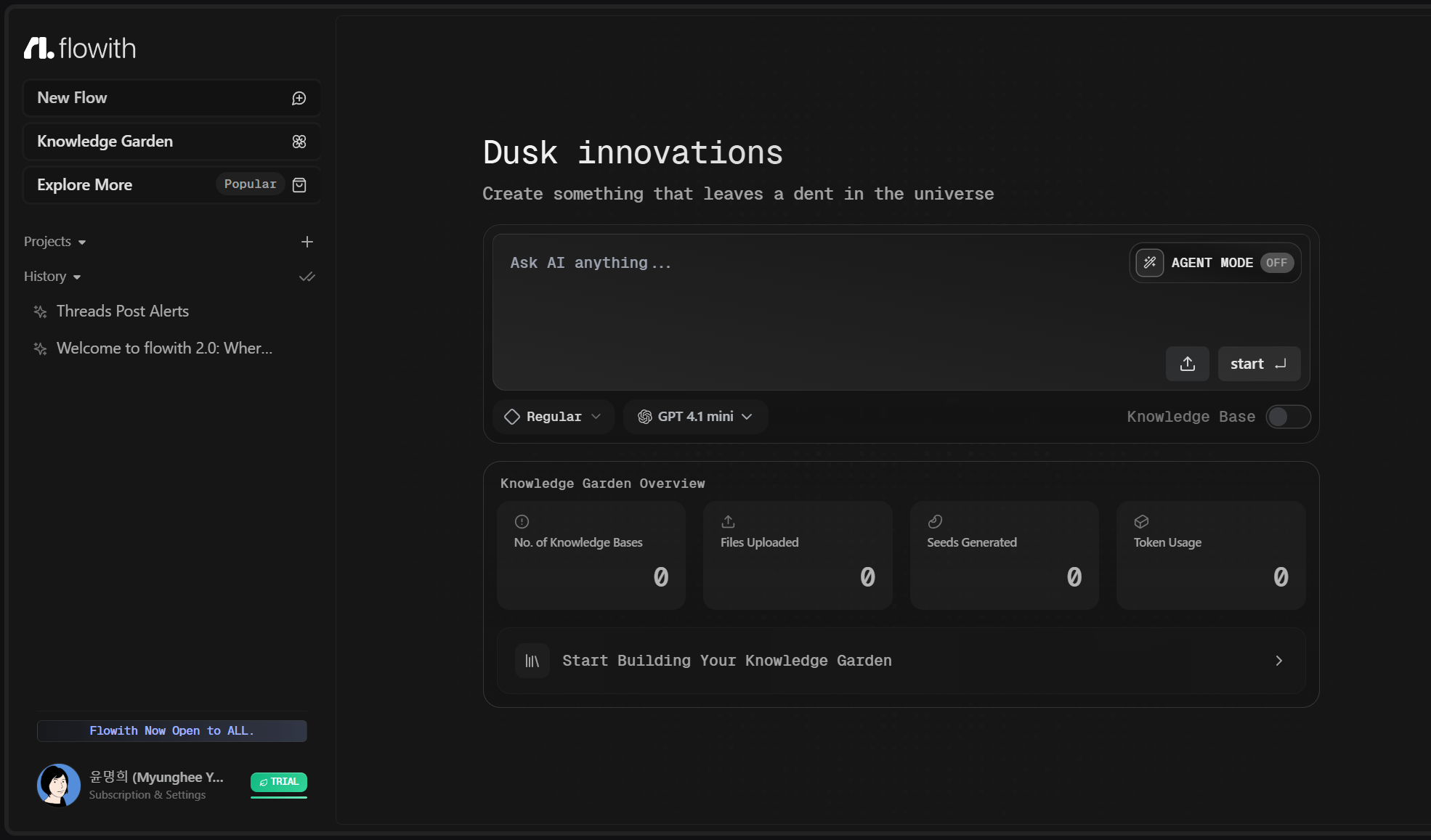The width and height of the screenshot is (1431, 840).
Task: Click sparkle icon beside Welcome to flowith 2.0
Action: point(41,348)
